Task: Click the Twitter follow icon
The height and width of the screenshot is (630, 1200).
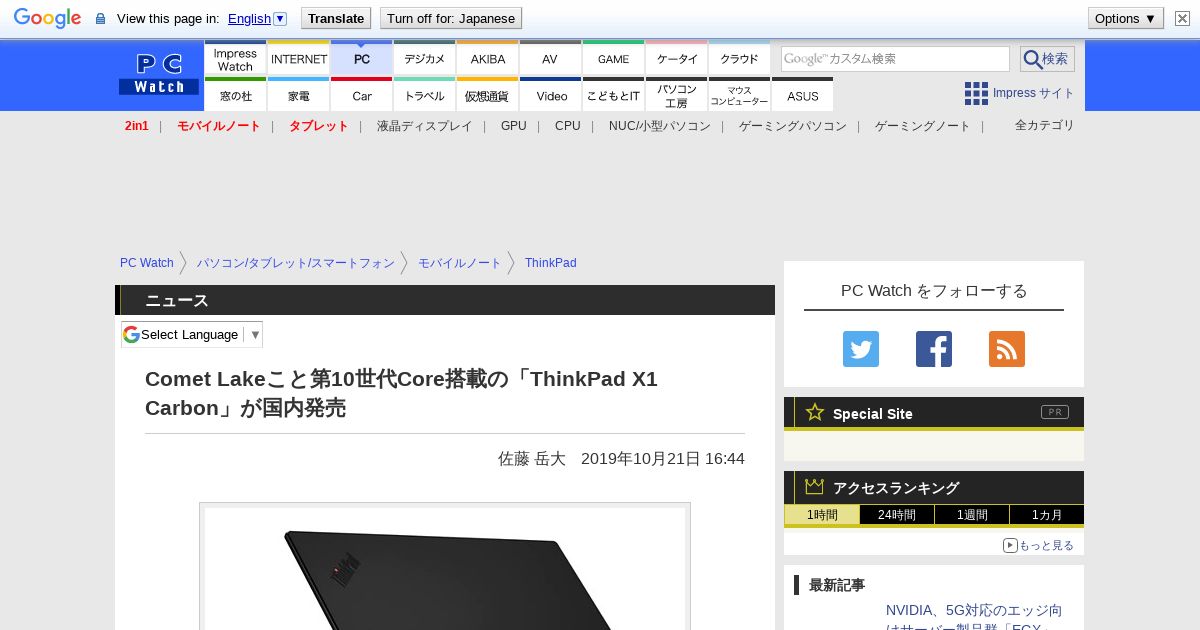Action: pyautogui.click(x=860, y=349)
